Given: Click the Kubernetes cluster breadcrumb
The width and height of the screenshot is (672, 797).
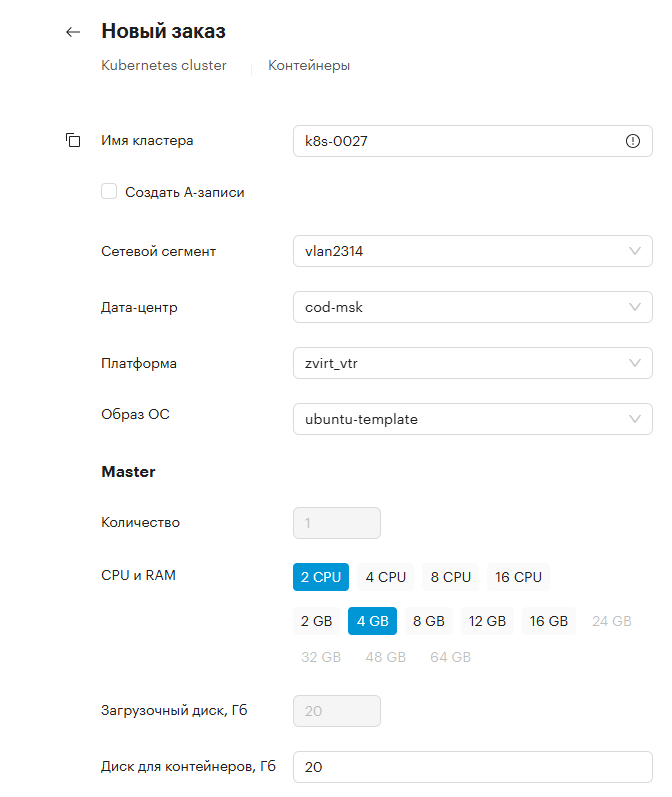Looking at the screenshot, I should click(x=164, y=66).
